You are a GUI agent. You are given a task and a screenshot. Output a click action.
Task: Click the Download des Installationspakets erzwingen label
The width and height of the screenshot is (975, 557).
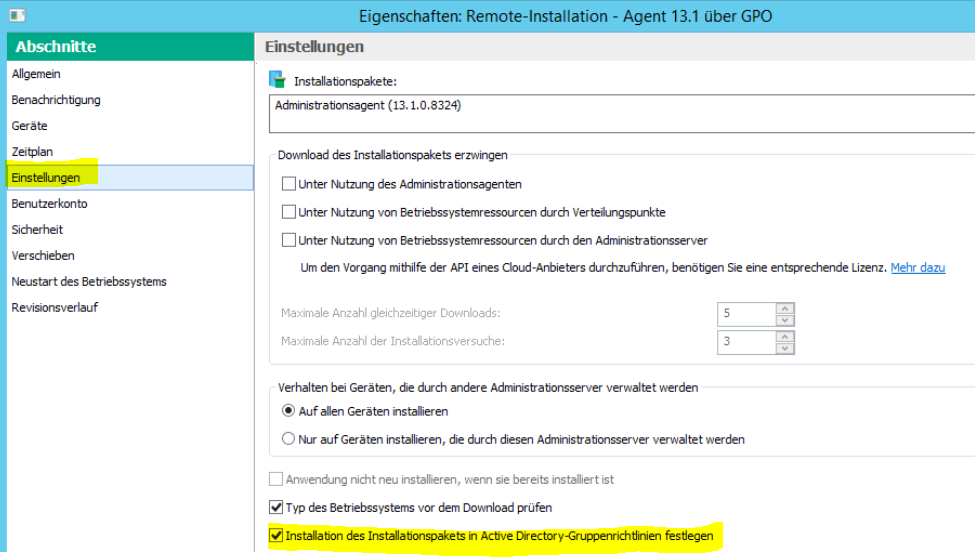pyautogui.click(x=392, y=155)
